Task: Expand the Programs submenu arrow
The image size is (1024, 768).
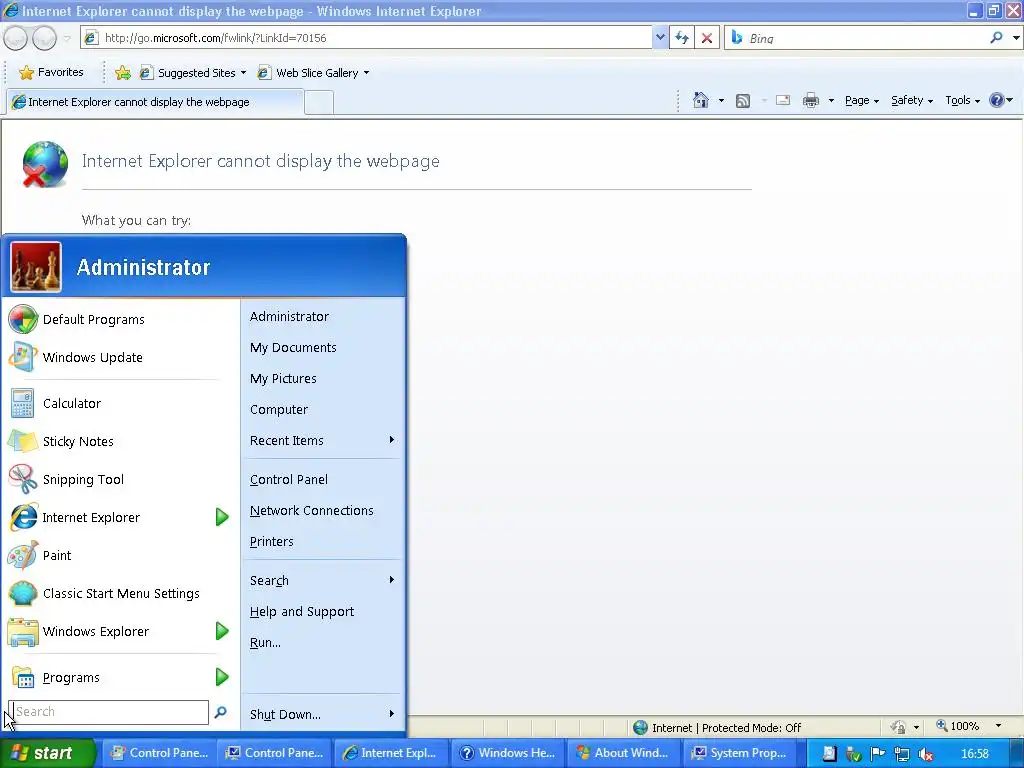Action: tap(222, 677)
